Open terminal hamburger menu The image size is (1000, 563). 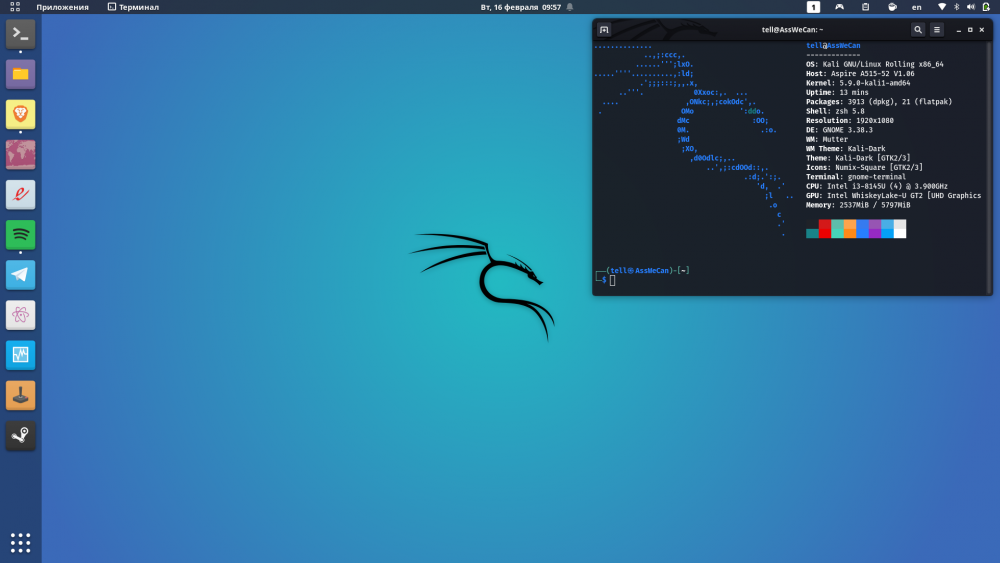point(937,30)
